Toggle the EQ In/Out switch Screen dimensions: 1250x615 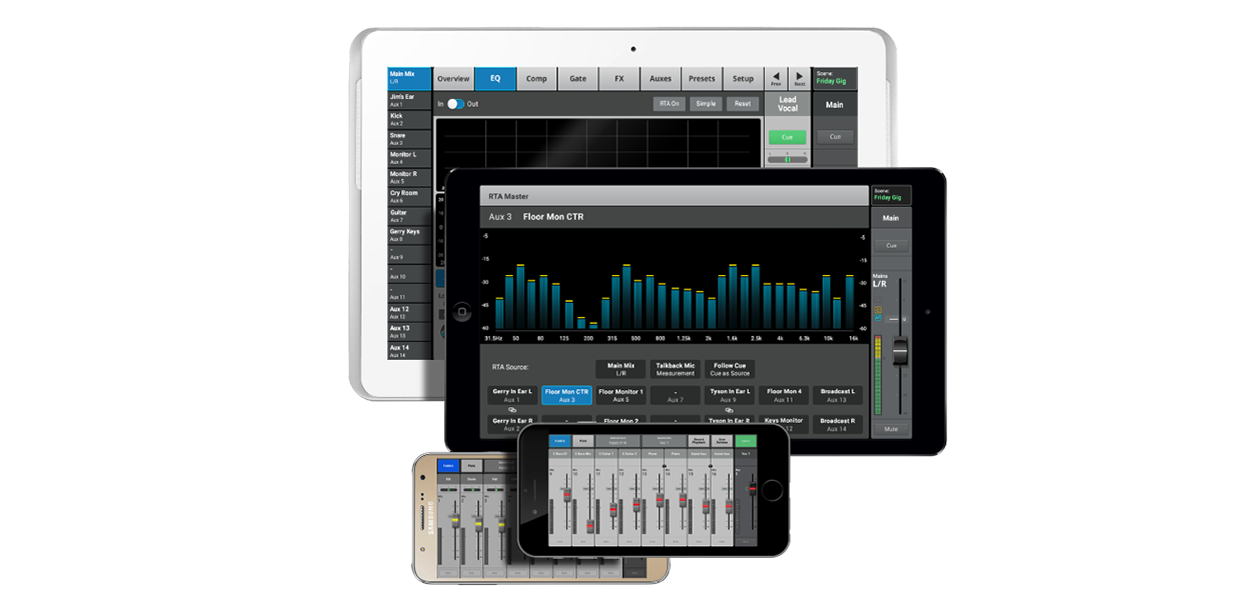click(x=456, y=104)
